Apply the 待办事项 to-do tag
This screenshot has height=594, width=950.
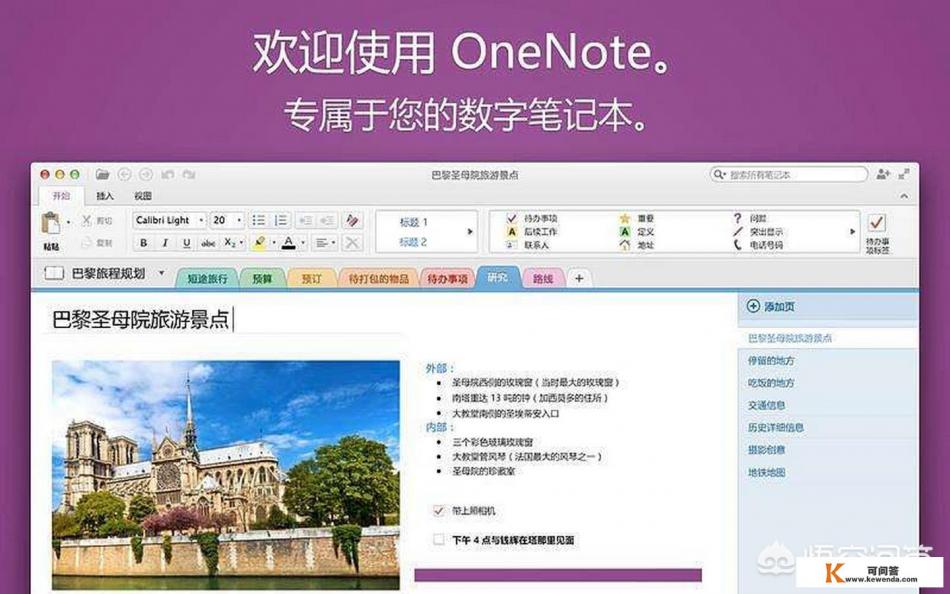(x=532, y=218)
